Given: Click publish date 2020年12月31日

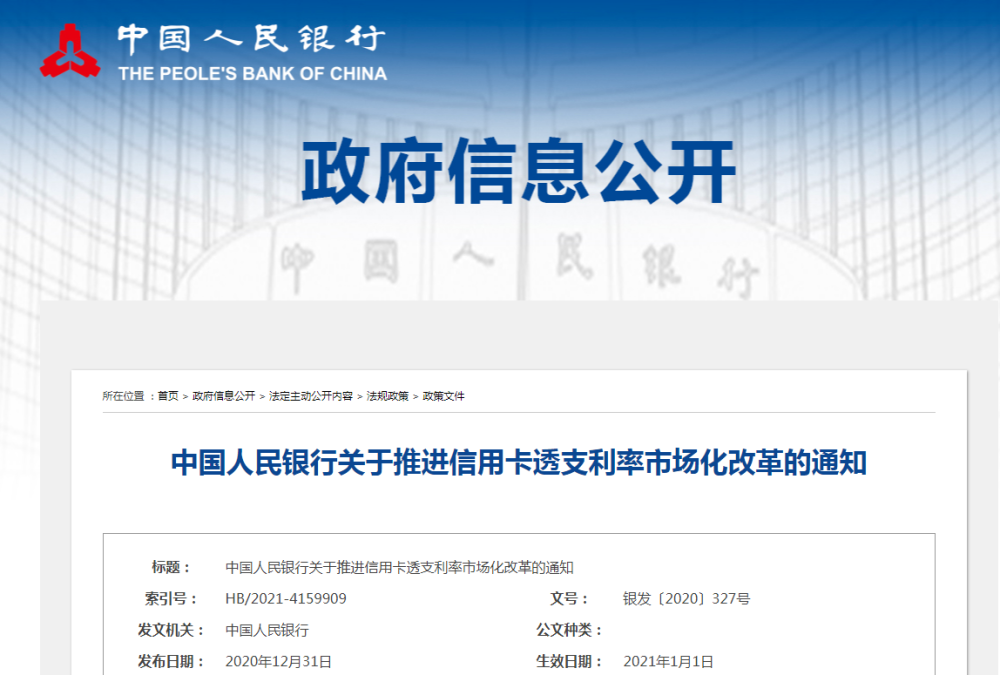Looking at the screenshot, I should point(278,661).
